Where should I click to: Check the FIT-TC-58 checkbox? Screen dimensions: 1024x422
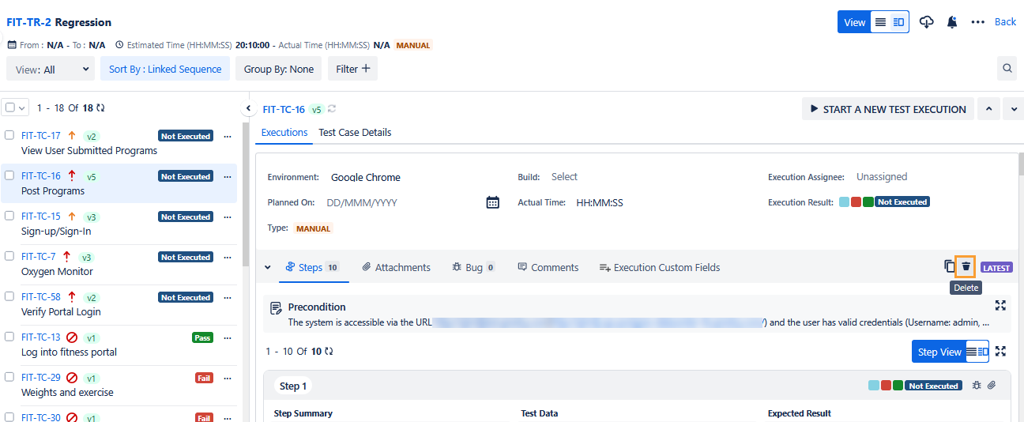pos(9,296)
